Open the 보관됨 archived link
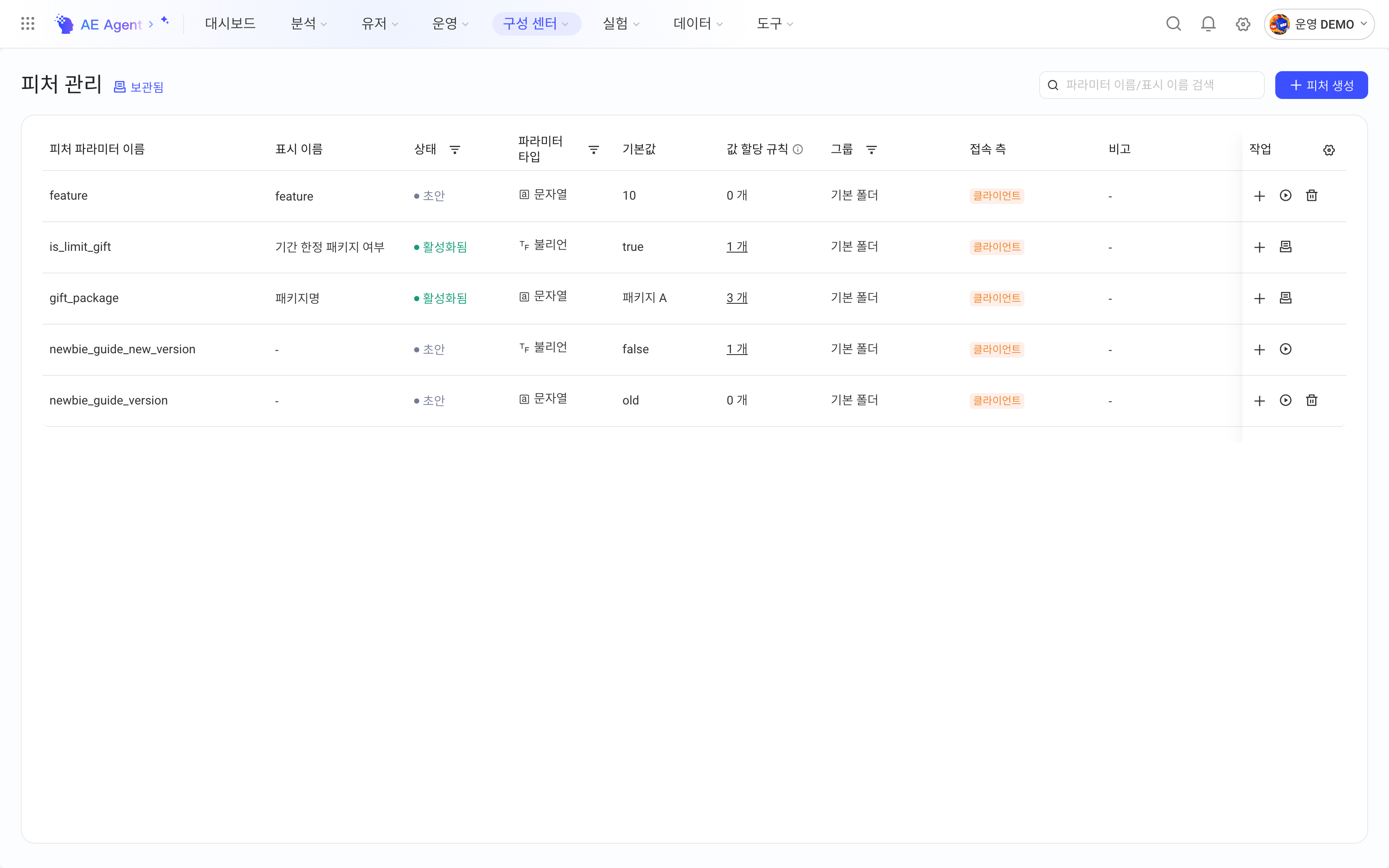 [138, 87]
